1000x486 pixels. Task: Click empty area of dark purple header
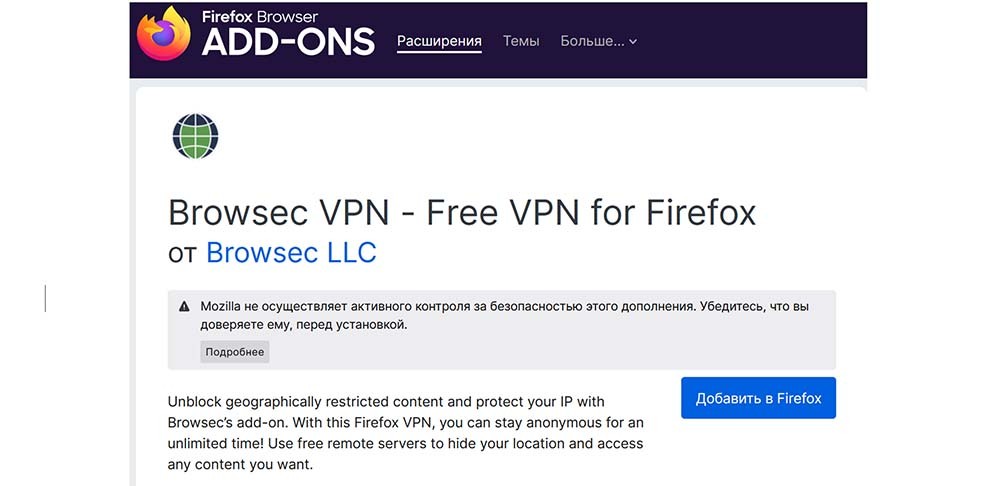tap(753, 41)
